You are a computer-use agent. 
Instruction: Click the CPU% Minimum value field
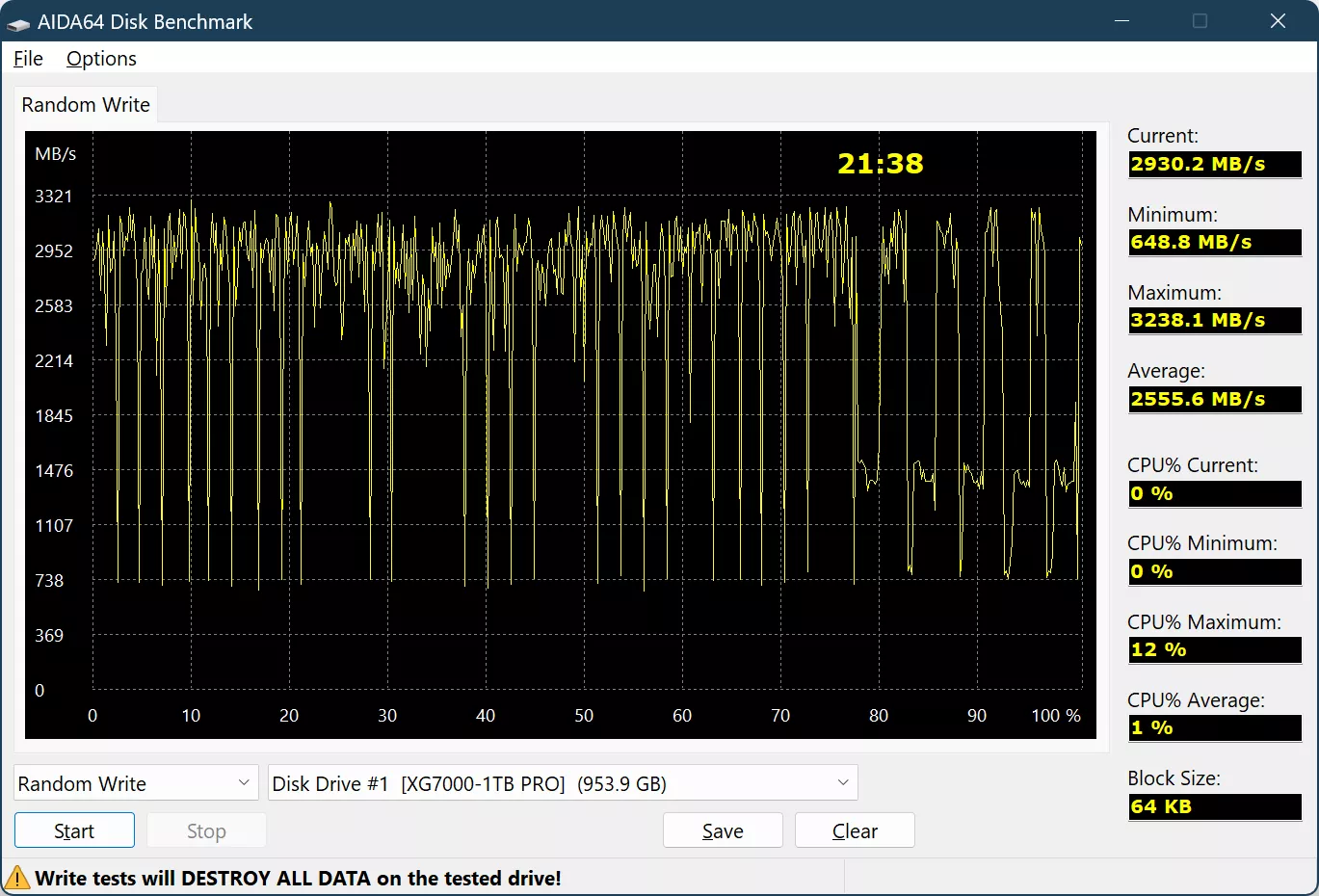1214,571
